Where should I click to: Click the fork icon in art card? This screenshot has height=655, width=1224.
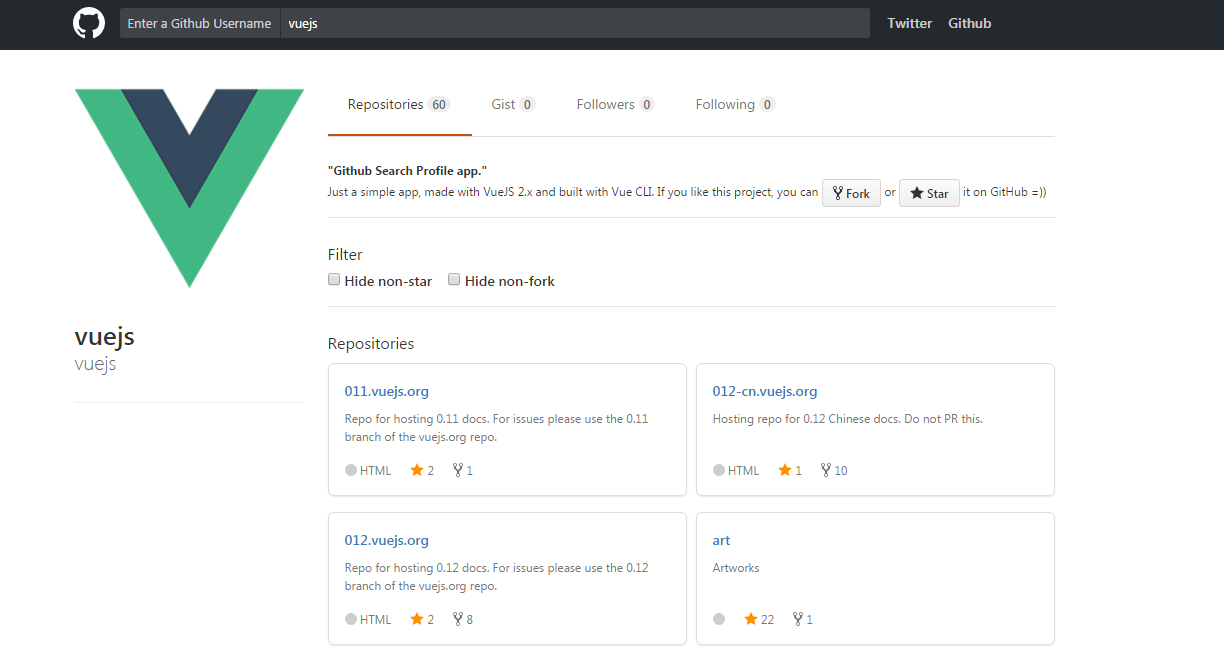point(798,619)
